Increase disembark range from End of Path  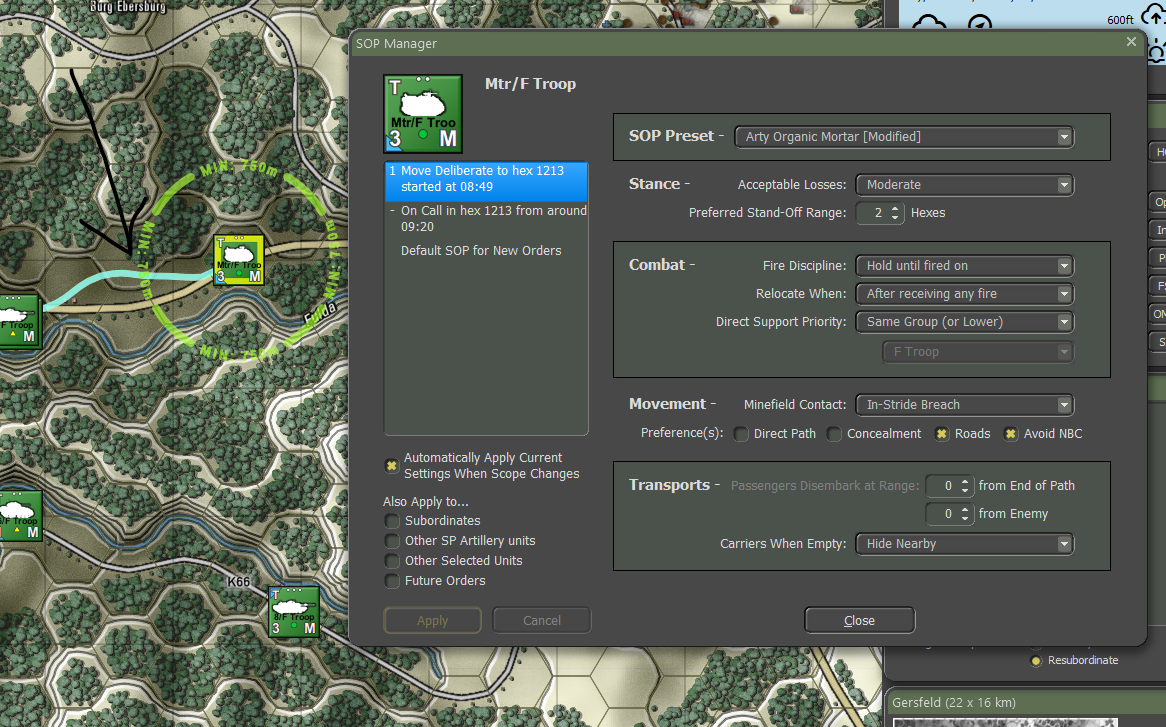(x=964, y=481)
